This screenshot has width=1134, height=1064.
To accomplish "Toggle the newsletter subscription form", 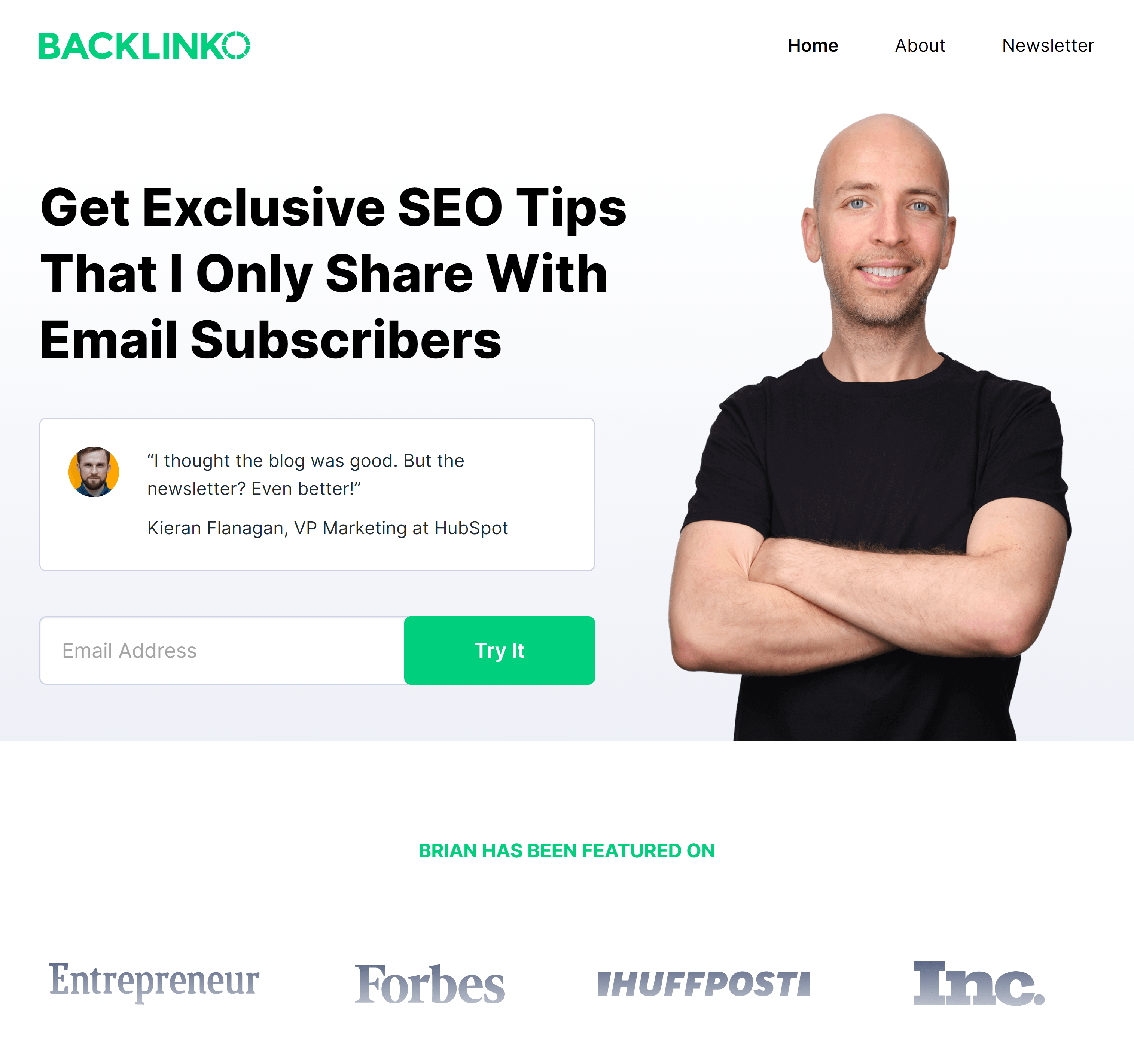I will [1047, 44].
